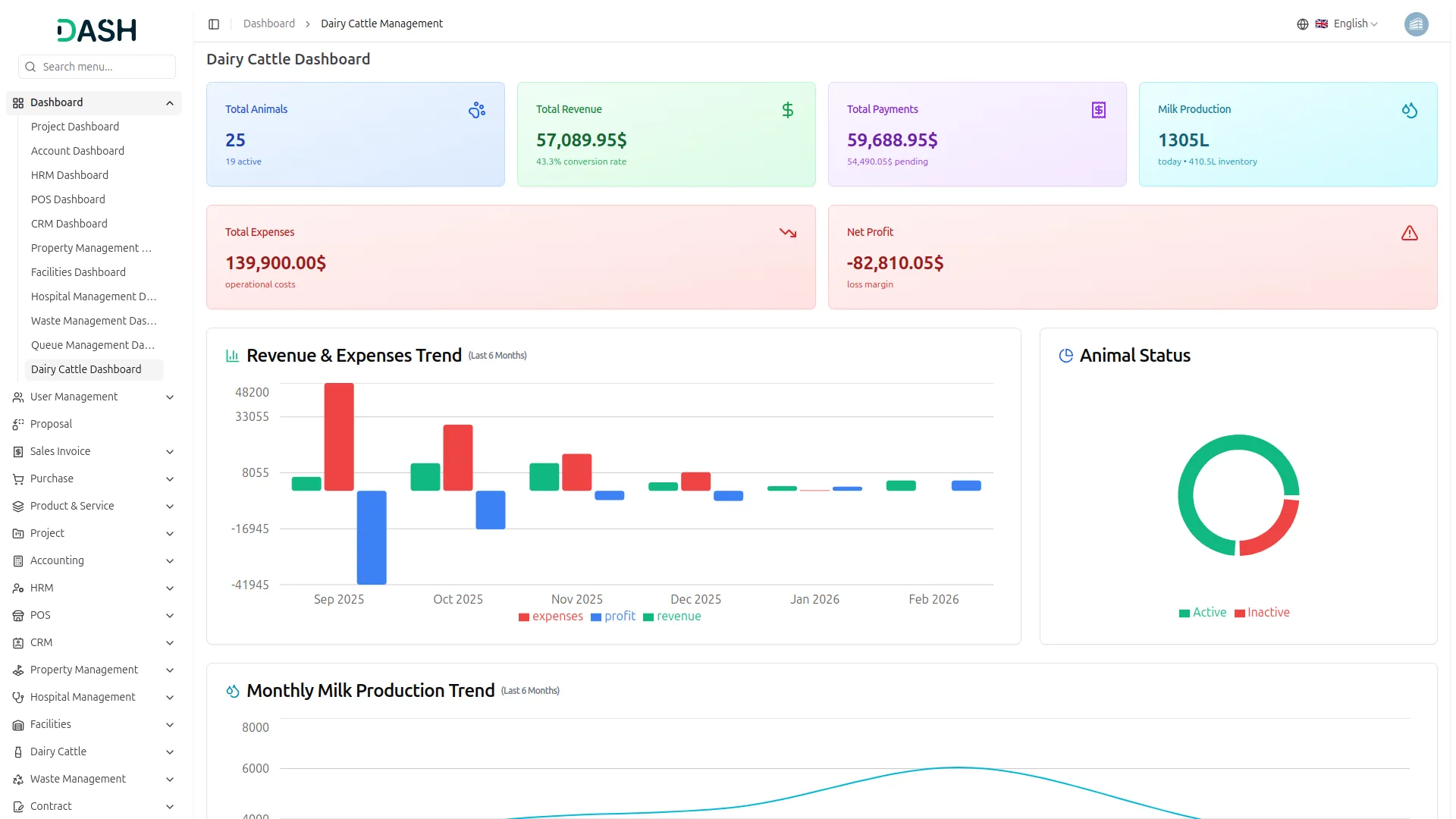Expand the HRM chevron
This screenshot has width=1456, height=819.
(x=170, y=588)
